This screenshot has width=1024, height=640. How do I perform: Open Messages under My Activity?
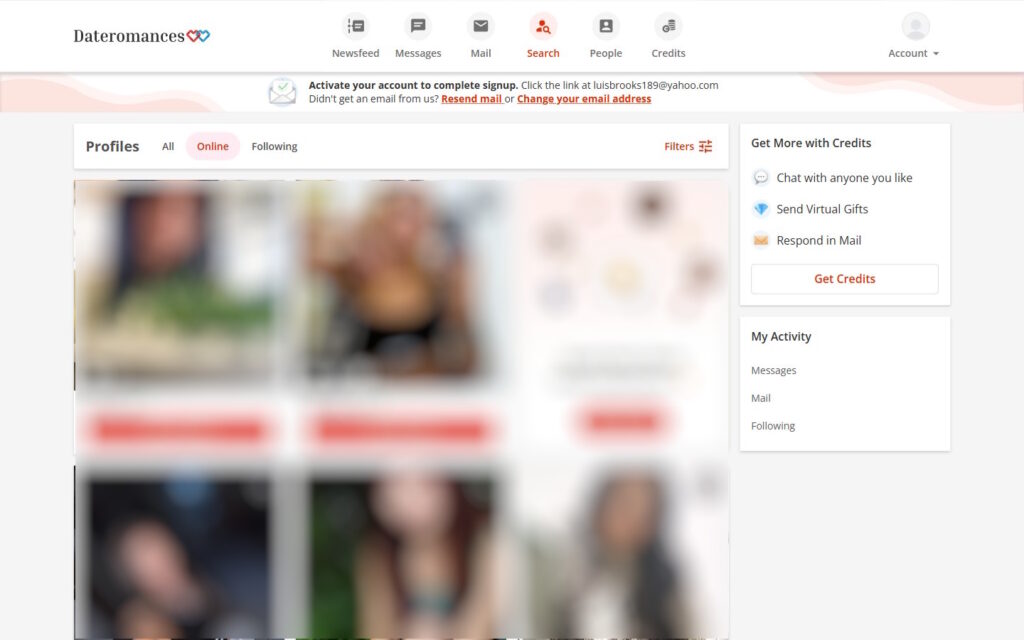773,370
